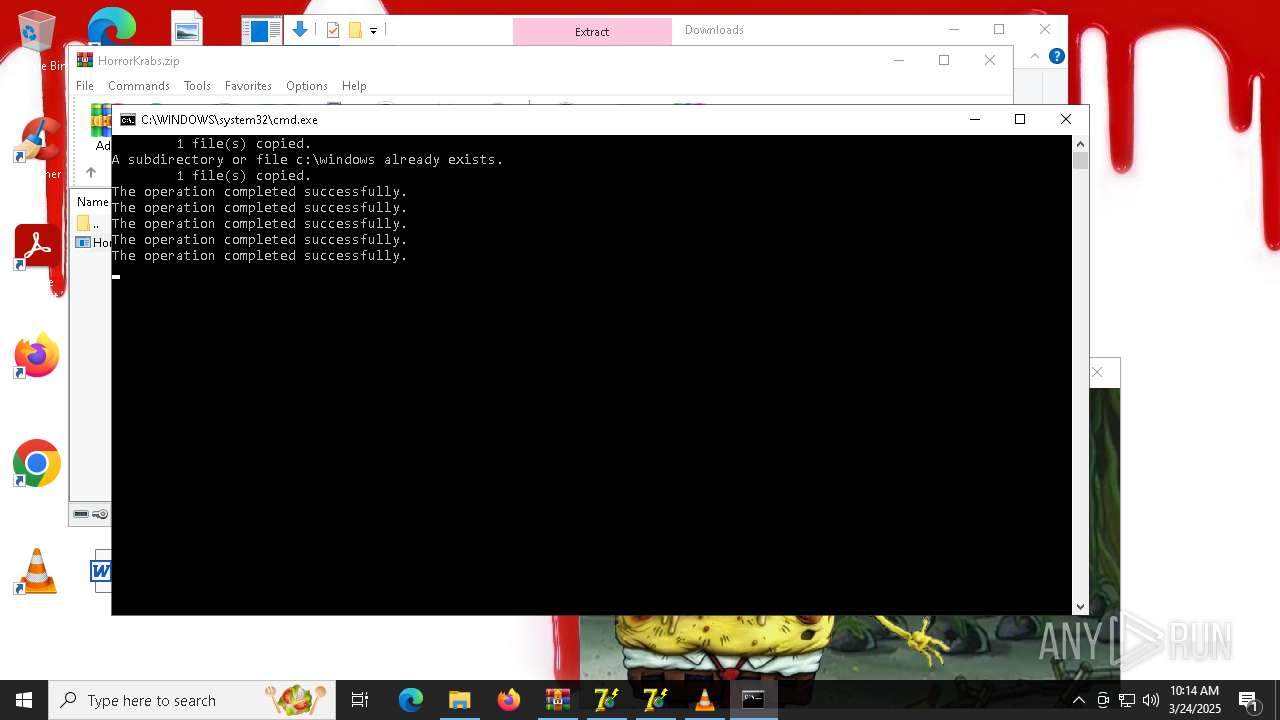
Task: Open the Windows Start menu
Action: [24, 700]
